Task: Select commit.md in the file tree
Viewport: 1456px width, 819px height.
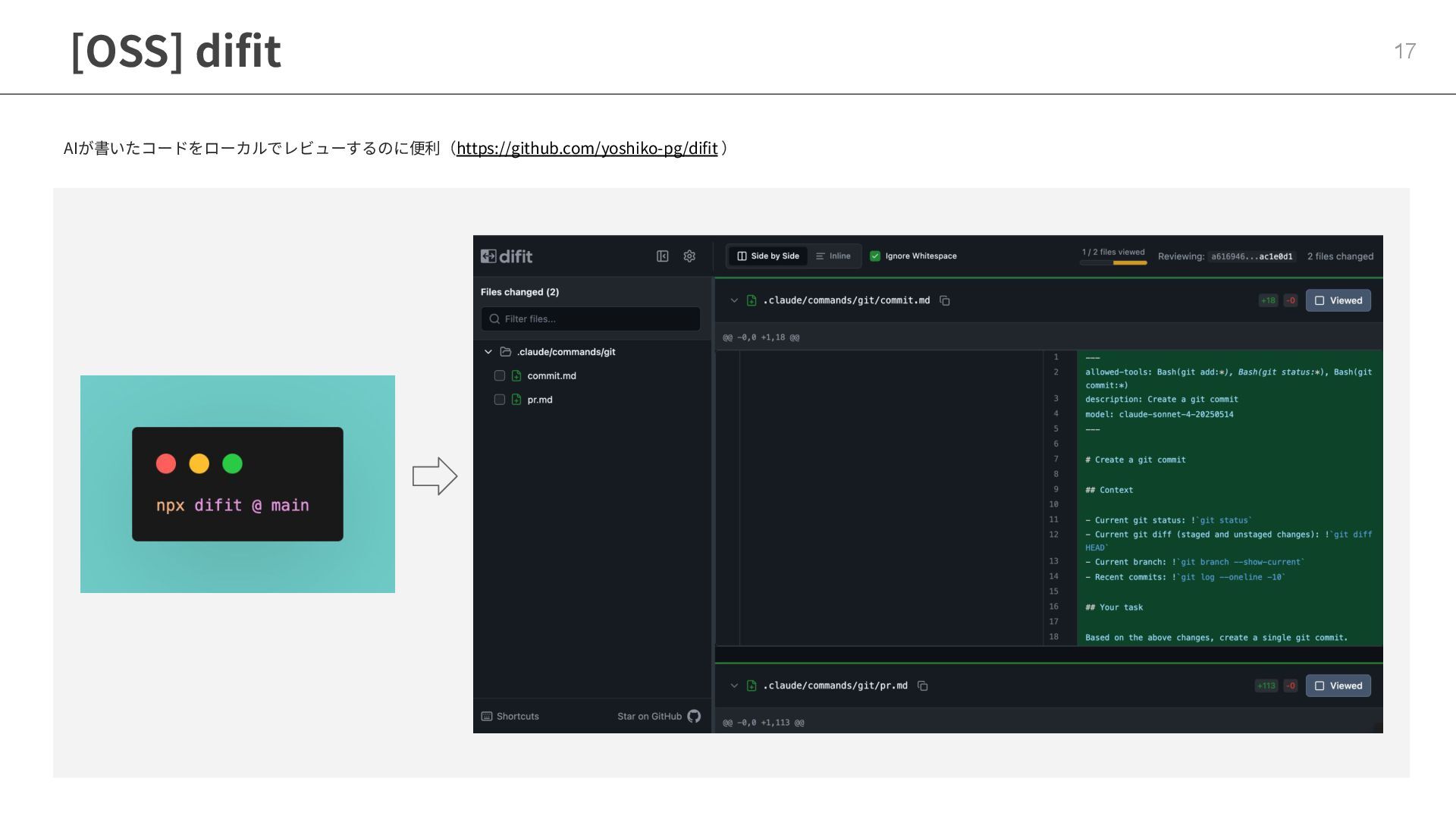Action: [551, 376]
